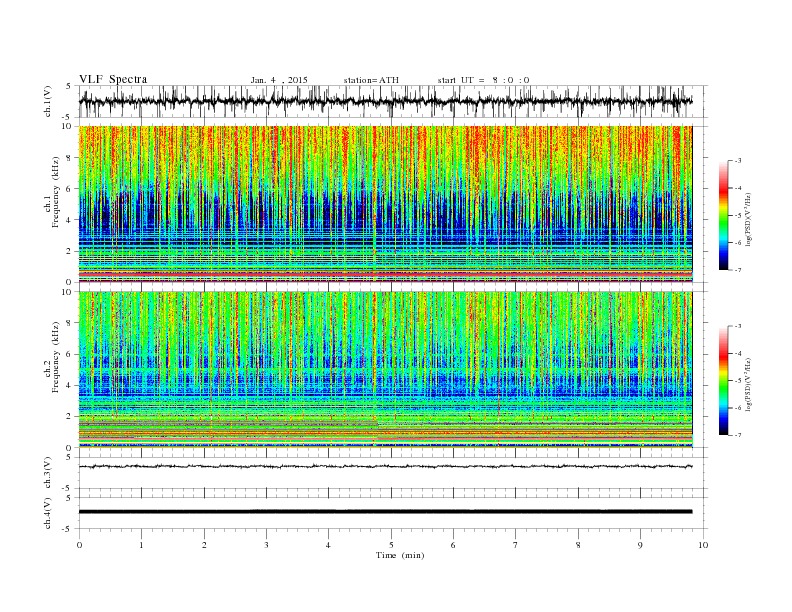Viewport: 792px width, 612px height.
Task: Click time axis tick label "10"
Action: [703, 545]
